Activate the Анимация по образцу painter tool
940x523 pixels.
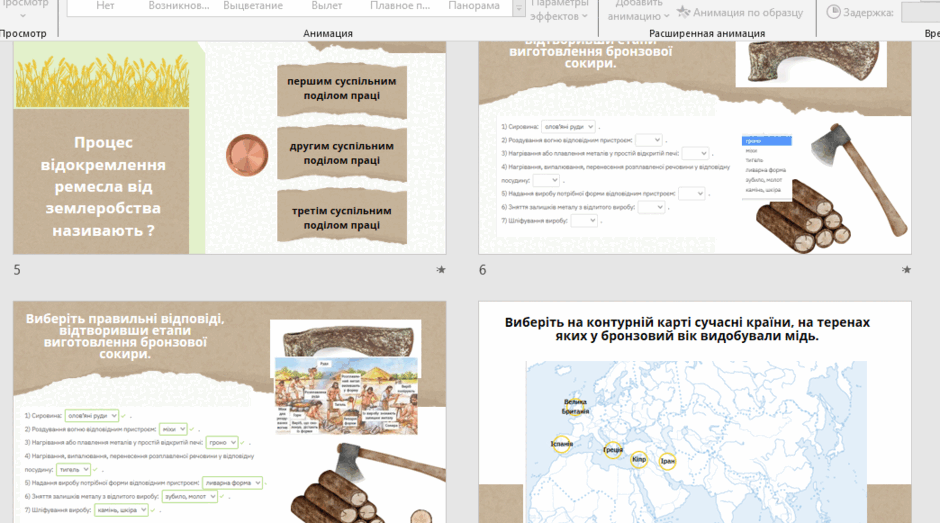click(740, 12)
